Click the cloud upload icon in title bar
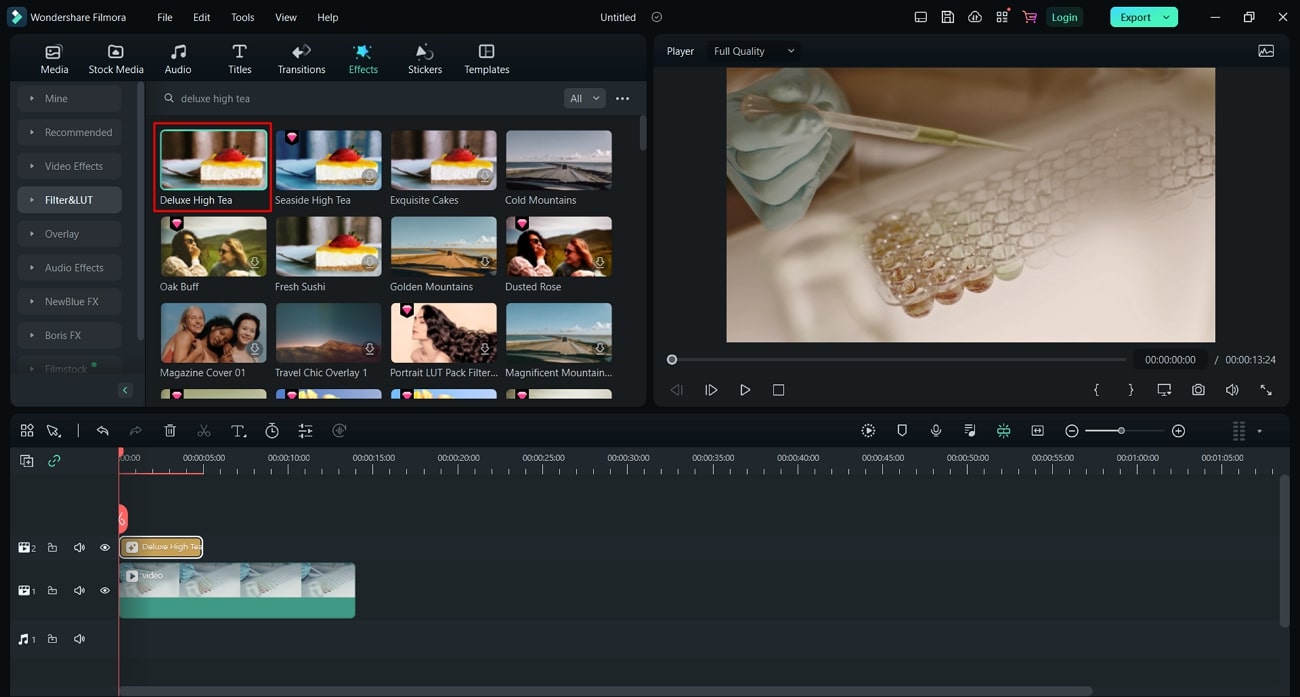The width and height of the screenshot is (1300, 697). point(975,17)
